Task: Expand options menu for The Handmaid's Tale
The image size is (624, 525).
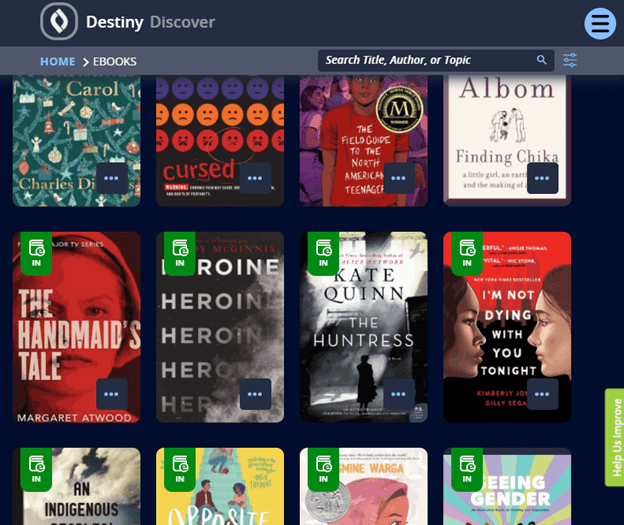Action: coord(112,394)
